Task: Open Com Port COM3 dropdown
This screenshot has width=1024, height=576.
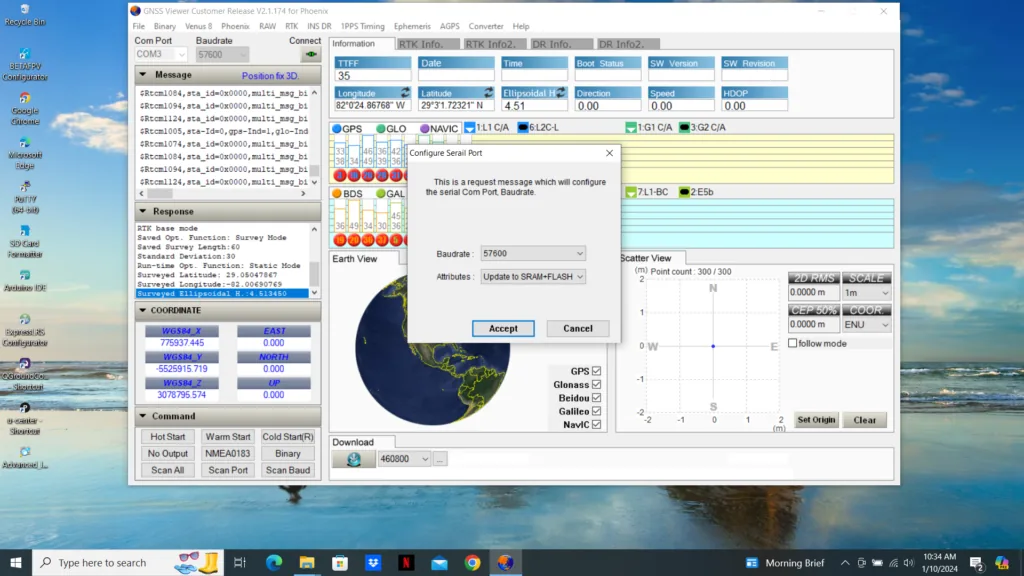Action: [161, 54]
